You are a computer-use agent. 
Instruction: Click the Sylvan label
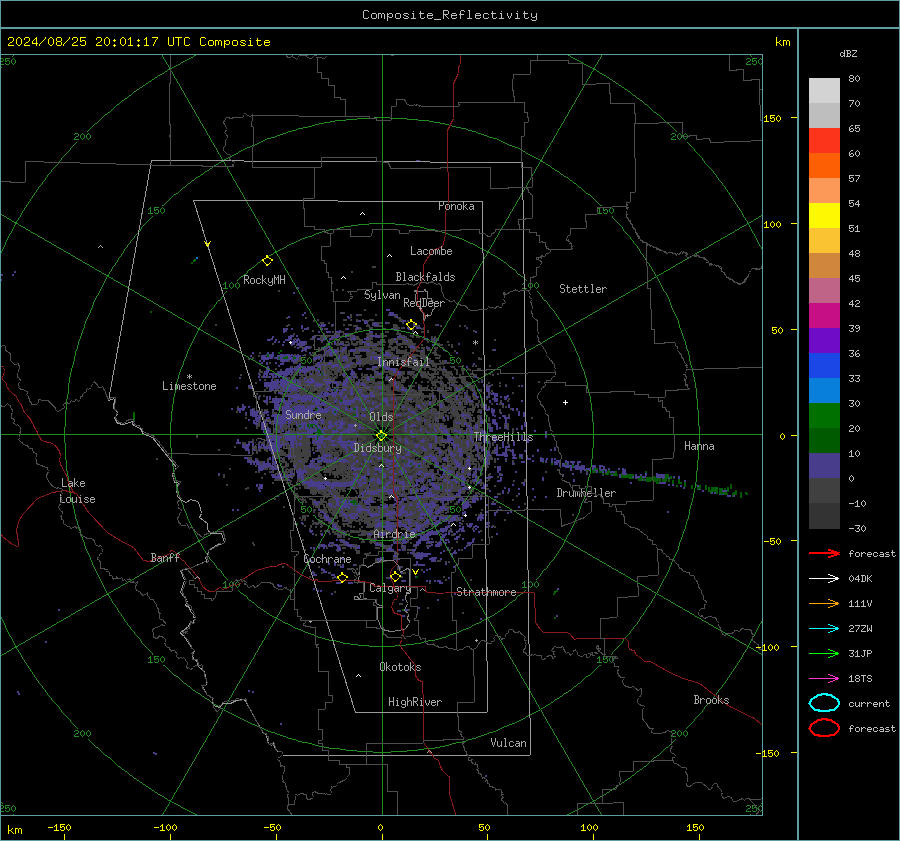[x=382, y=295]
